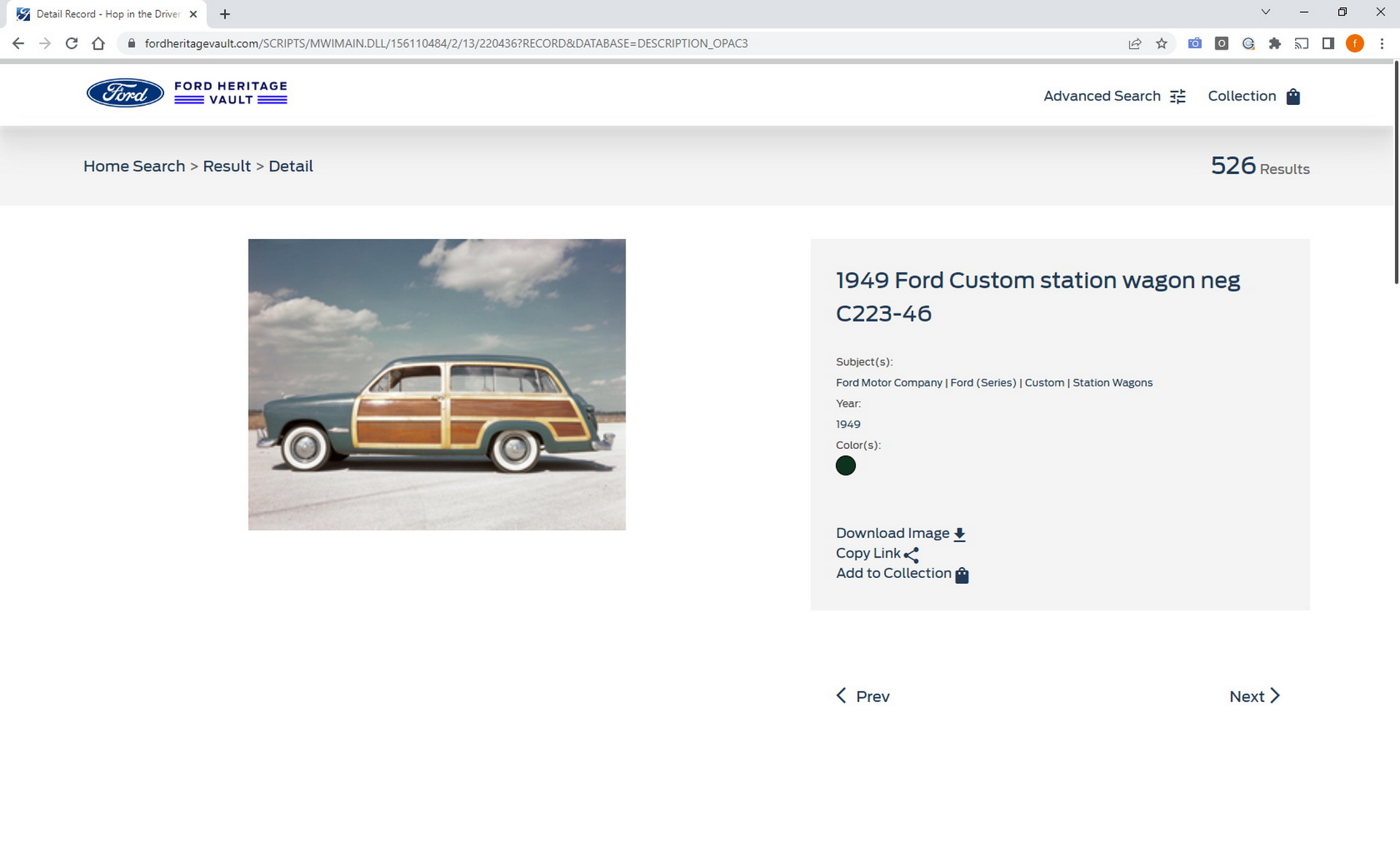The image size is (1400, 841).
Task: Bookmark the page with the star icon
Action: [1162, 43]
